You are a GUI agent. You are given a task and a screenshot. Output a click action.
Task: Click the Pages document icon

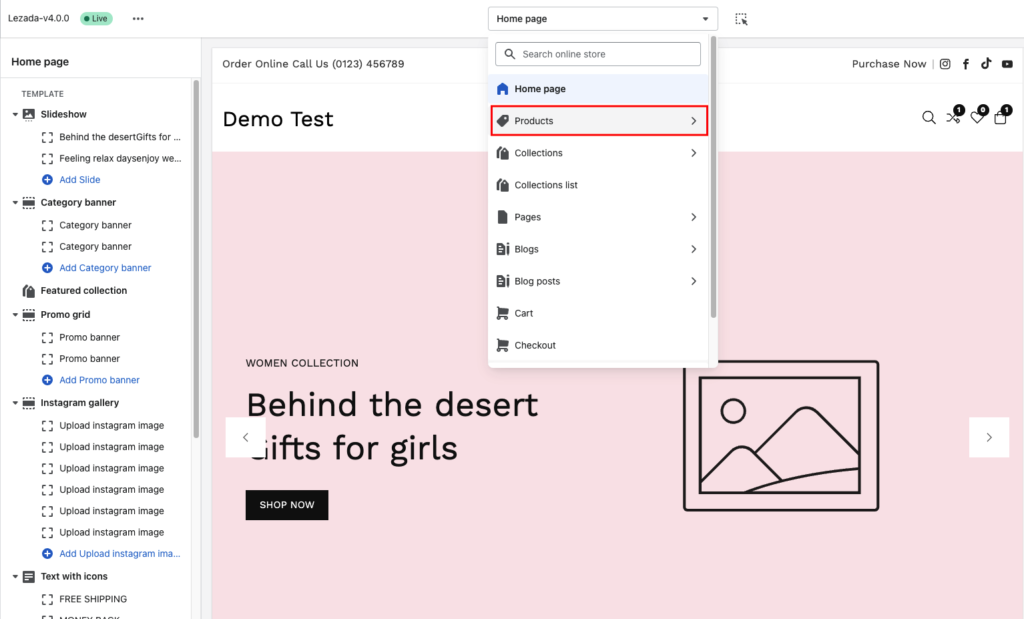pyautogui.click(x=502, y=217)
